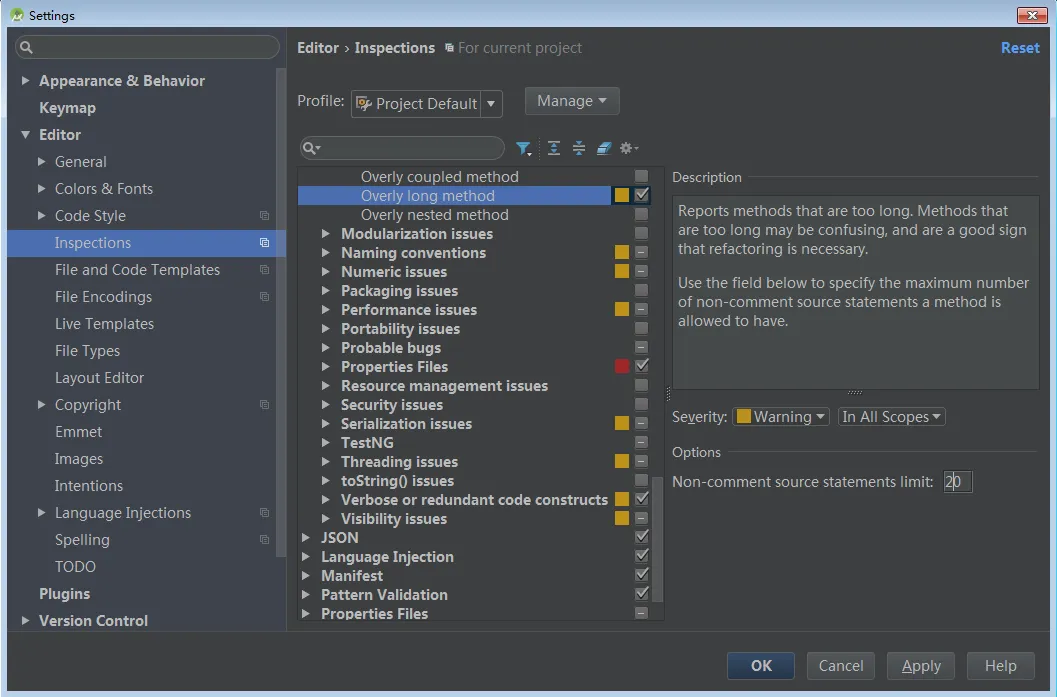
Task: Toggle the JSON inspections checkbox
Action: [x=642, y=538]
